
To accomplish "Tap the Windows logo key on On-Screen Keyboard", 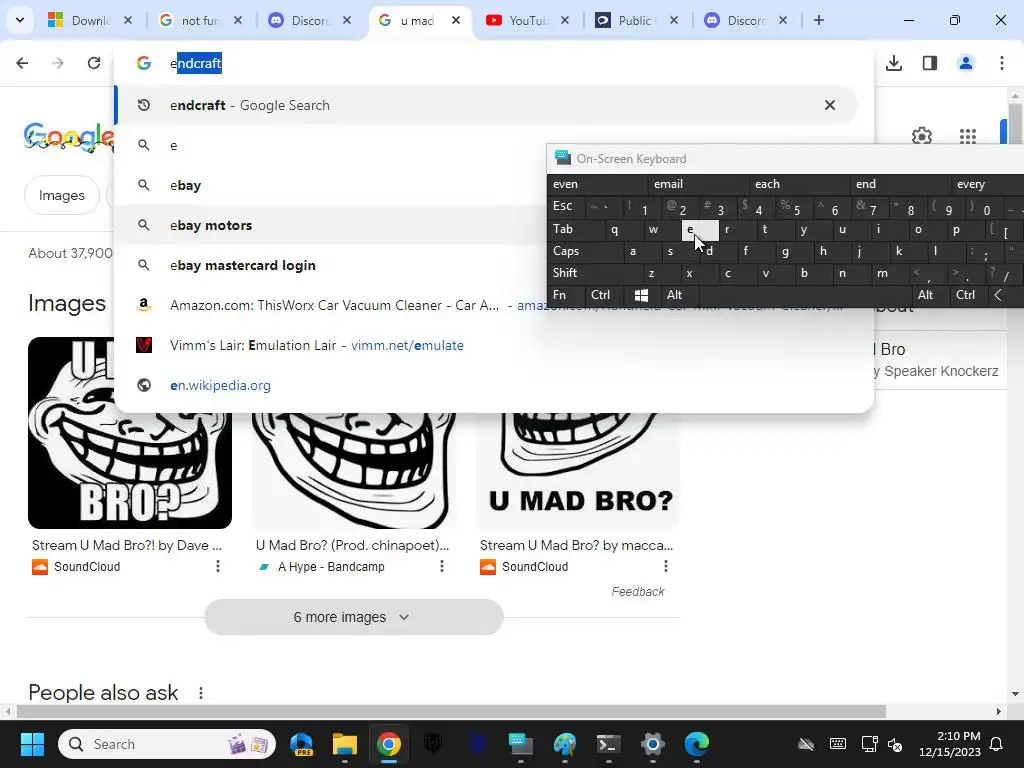I will click(x=641, y=295).
